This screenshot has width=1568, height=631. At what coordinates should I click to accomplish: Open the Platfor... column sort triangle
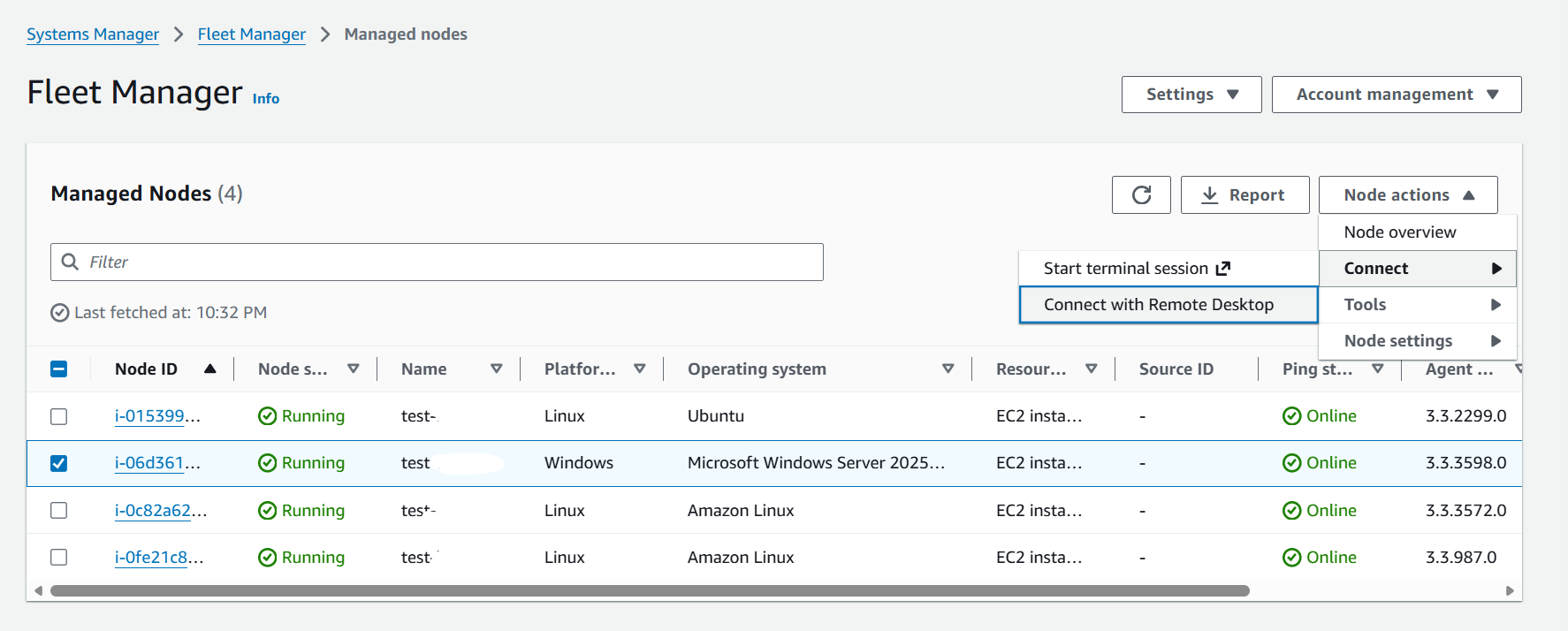(x=640, y=369)
